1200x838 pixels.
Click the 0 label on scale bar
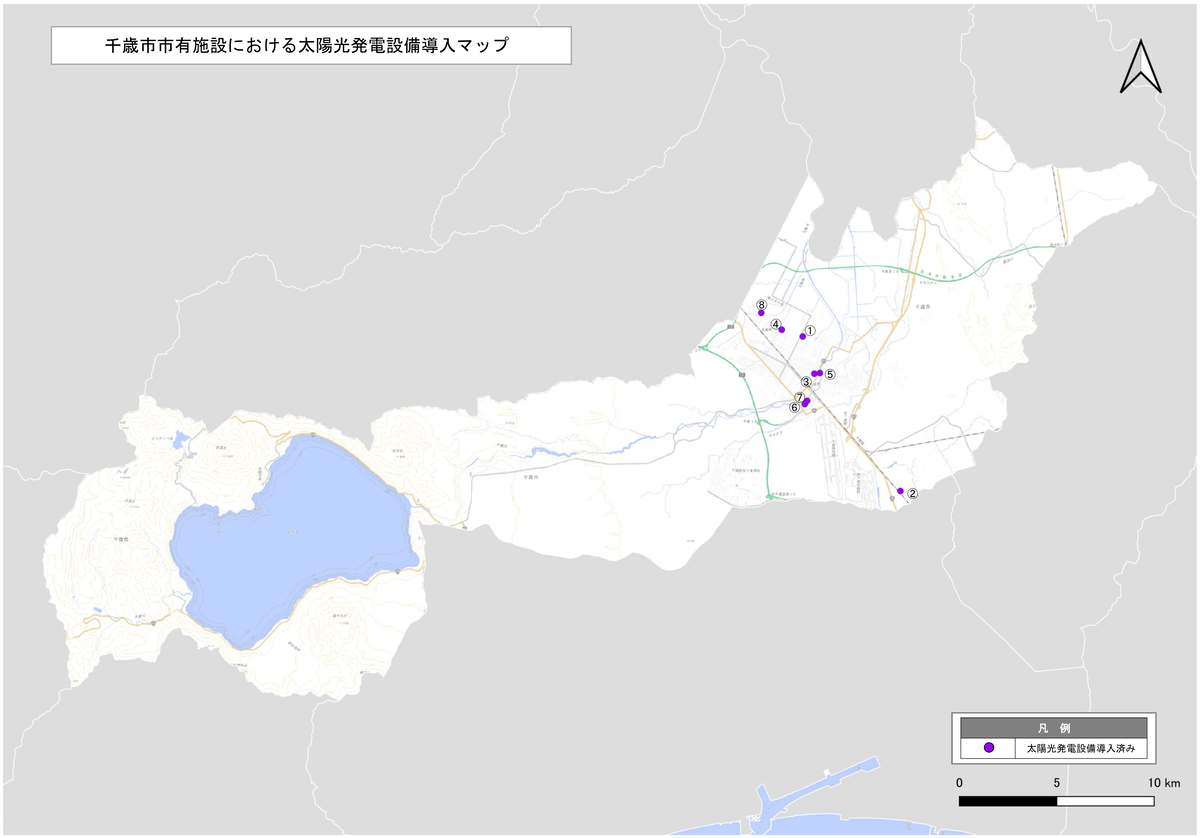point(960,781)
